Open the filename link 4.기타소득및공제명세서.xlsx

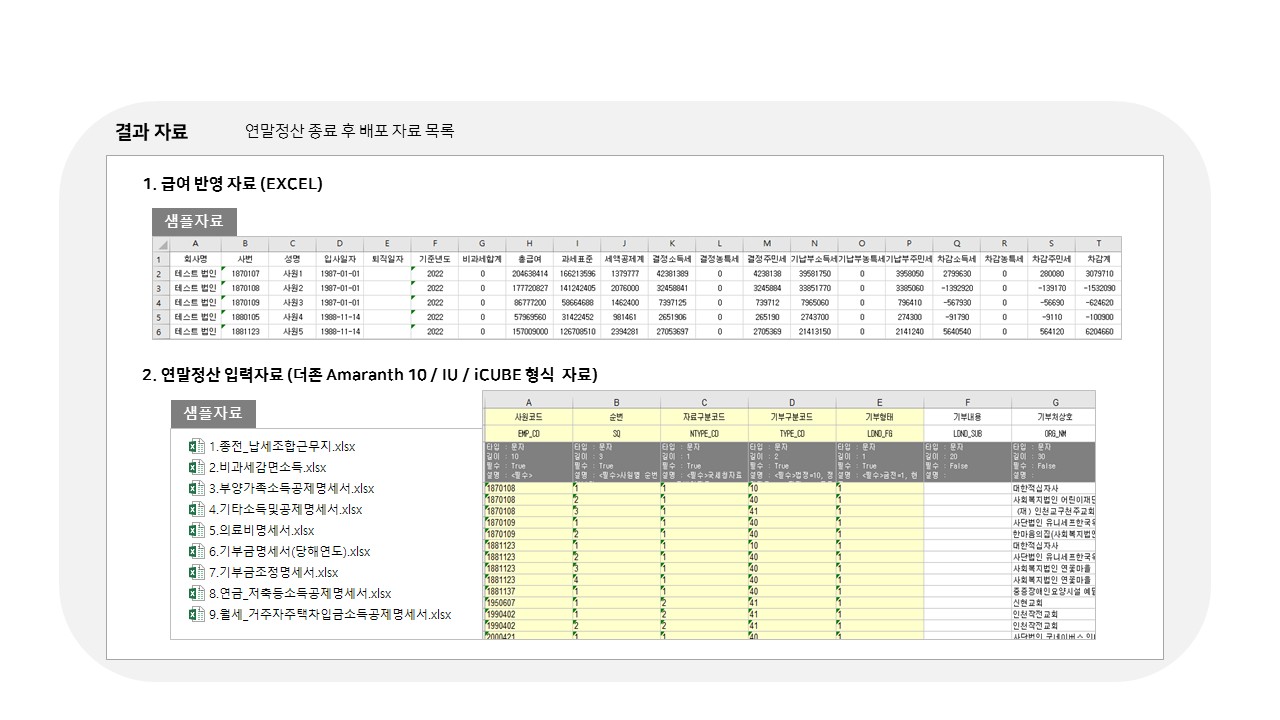point(287,508)
